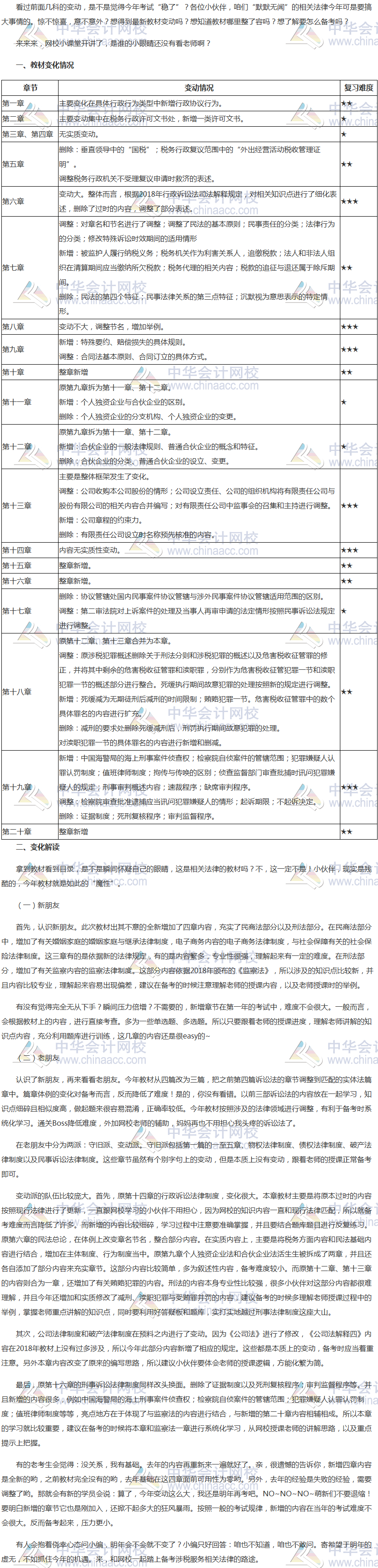This screenshot has width=378, height=1568.
Task: Click the "第二十章" chapter cell
Action: (29, 831)
